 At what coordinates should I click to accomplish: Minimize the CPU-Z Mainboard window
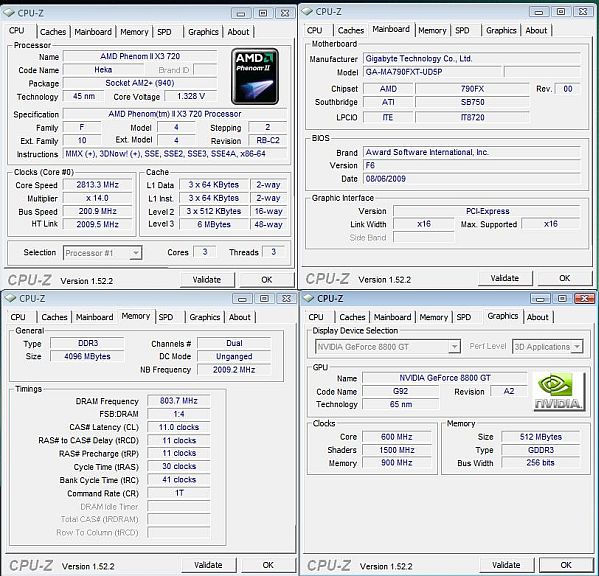coord(539,12)
